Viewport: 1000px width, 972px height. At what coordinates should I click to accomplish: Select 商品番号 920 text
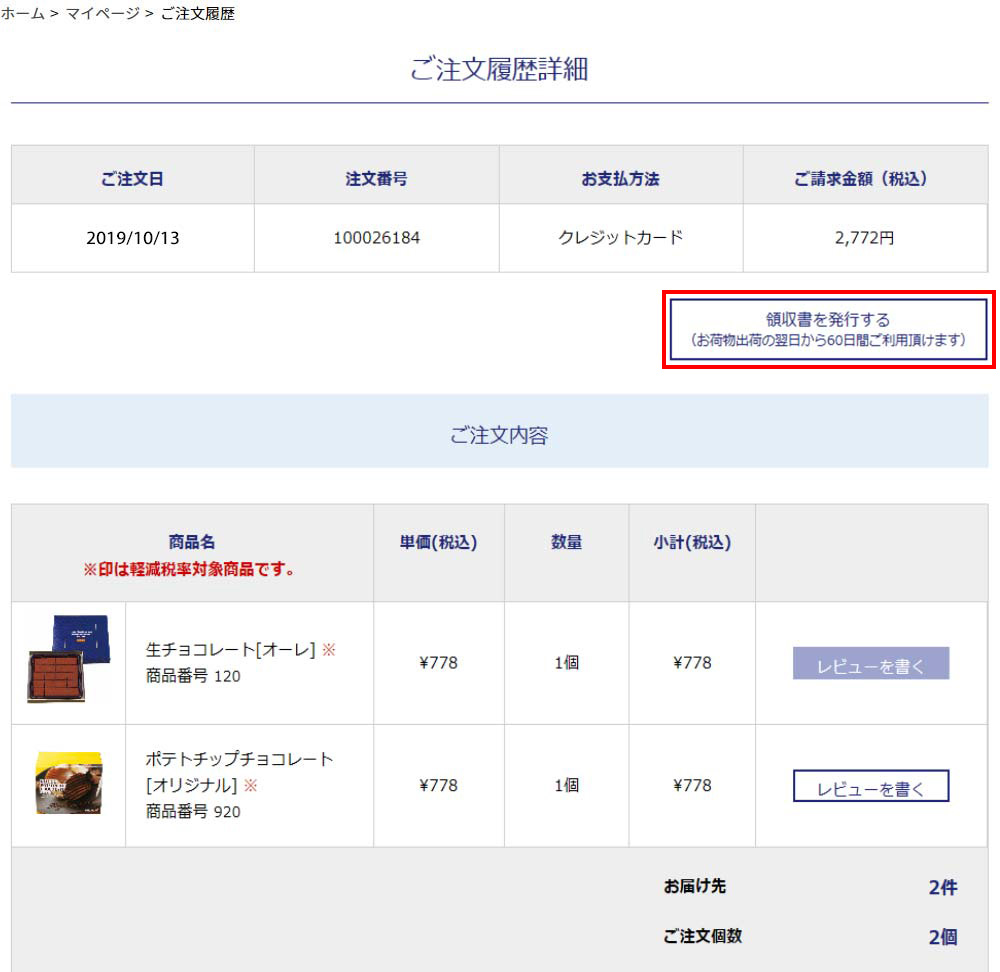pyautogui.click(x=193, y=811)
